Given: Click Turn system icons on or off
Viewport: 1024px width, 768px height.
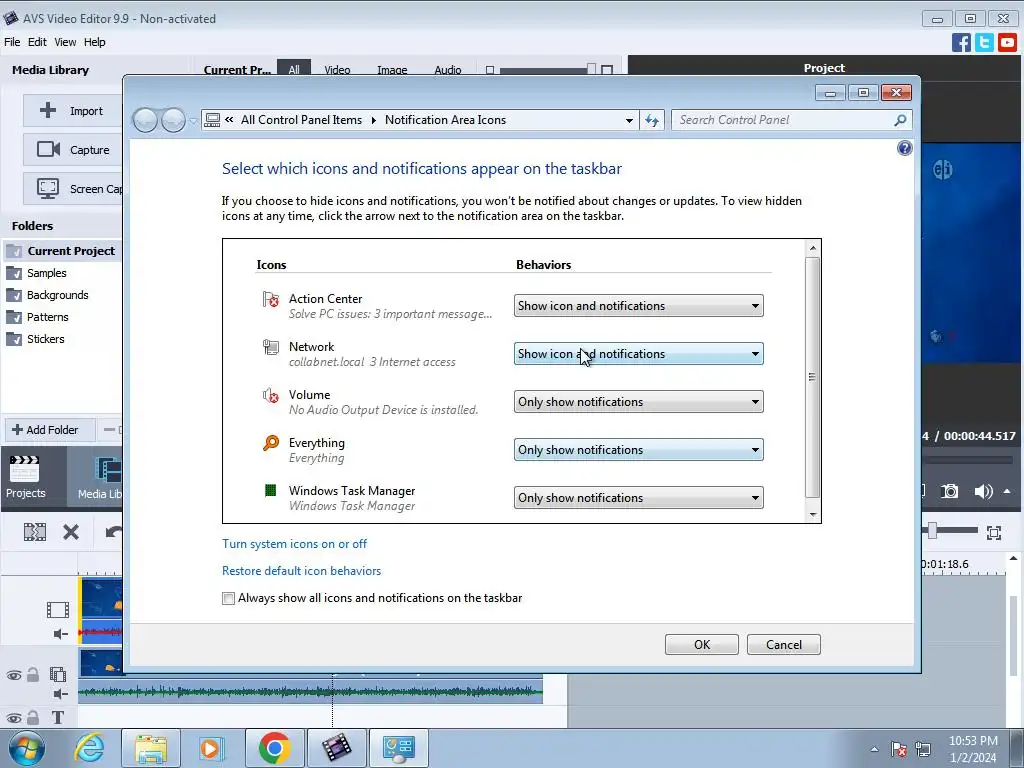Looking at the screenshot, I should pos(295,543).
